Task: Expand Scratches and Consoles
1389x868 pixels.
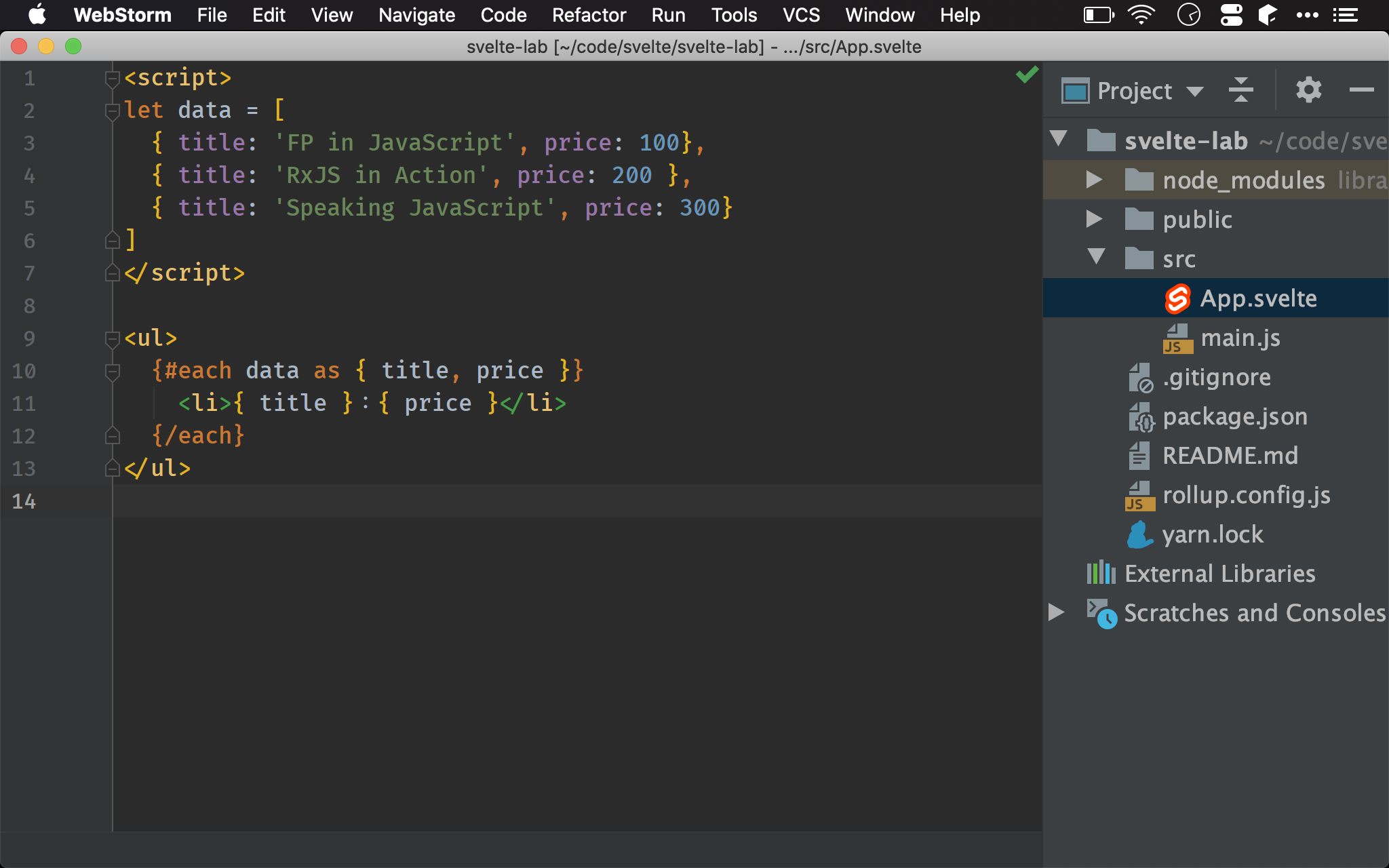Action: [1056, 612]
